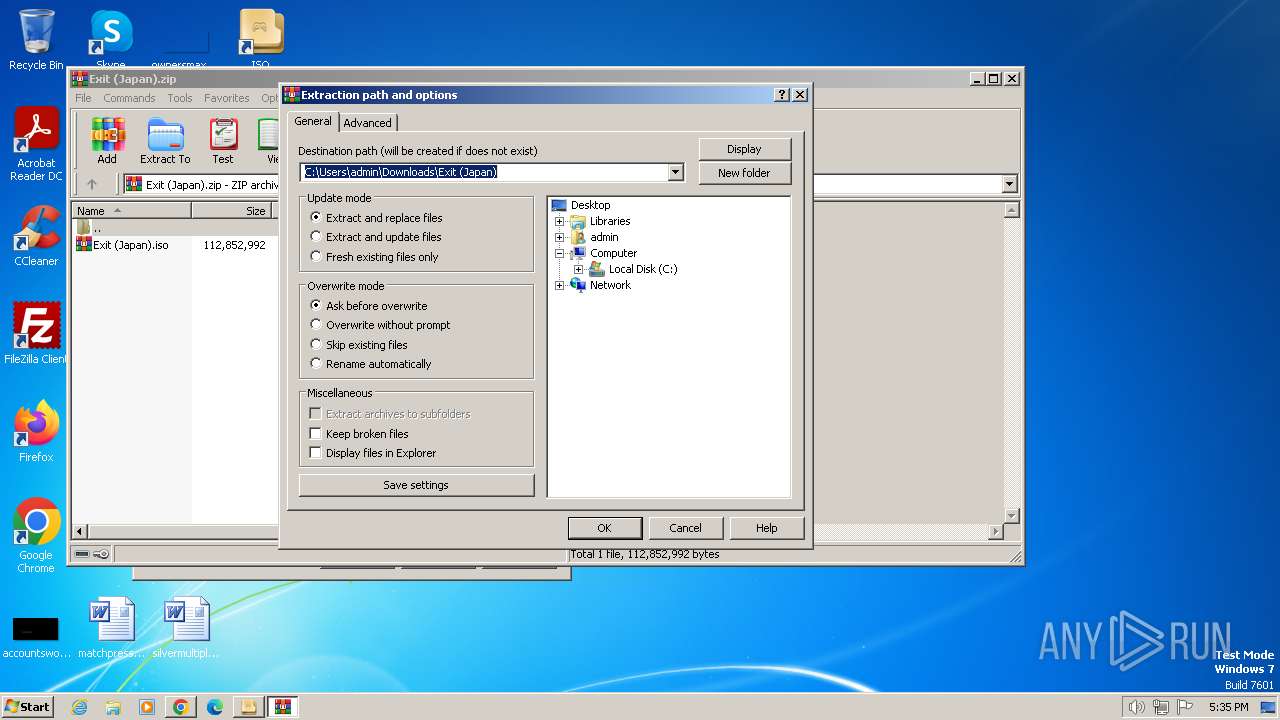
Task: Click Cancel in extraction dialog
Action: [x=685, y=528]
